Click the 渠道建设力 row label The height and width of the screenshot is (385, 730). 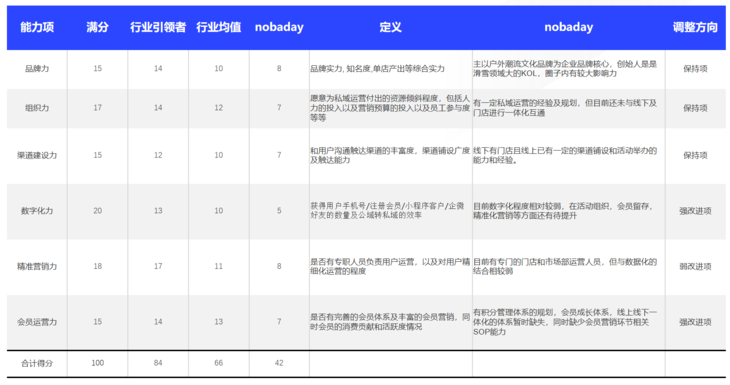pyautogui.click(x=37, y=155)
